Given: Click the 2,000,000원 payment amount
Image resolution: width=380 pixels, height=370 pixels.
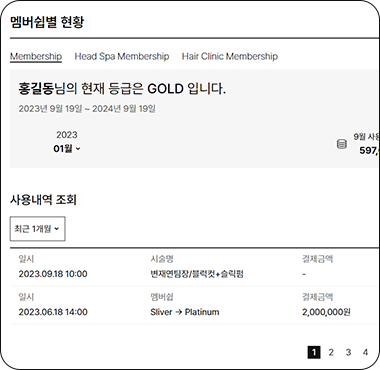Looking at the screenshot, I should pyautogui.click(x=326, y=312).
